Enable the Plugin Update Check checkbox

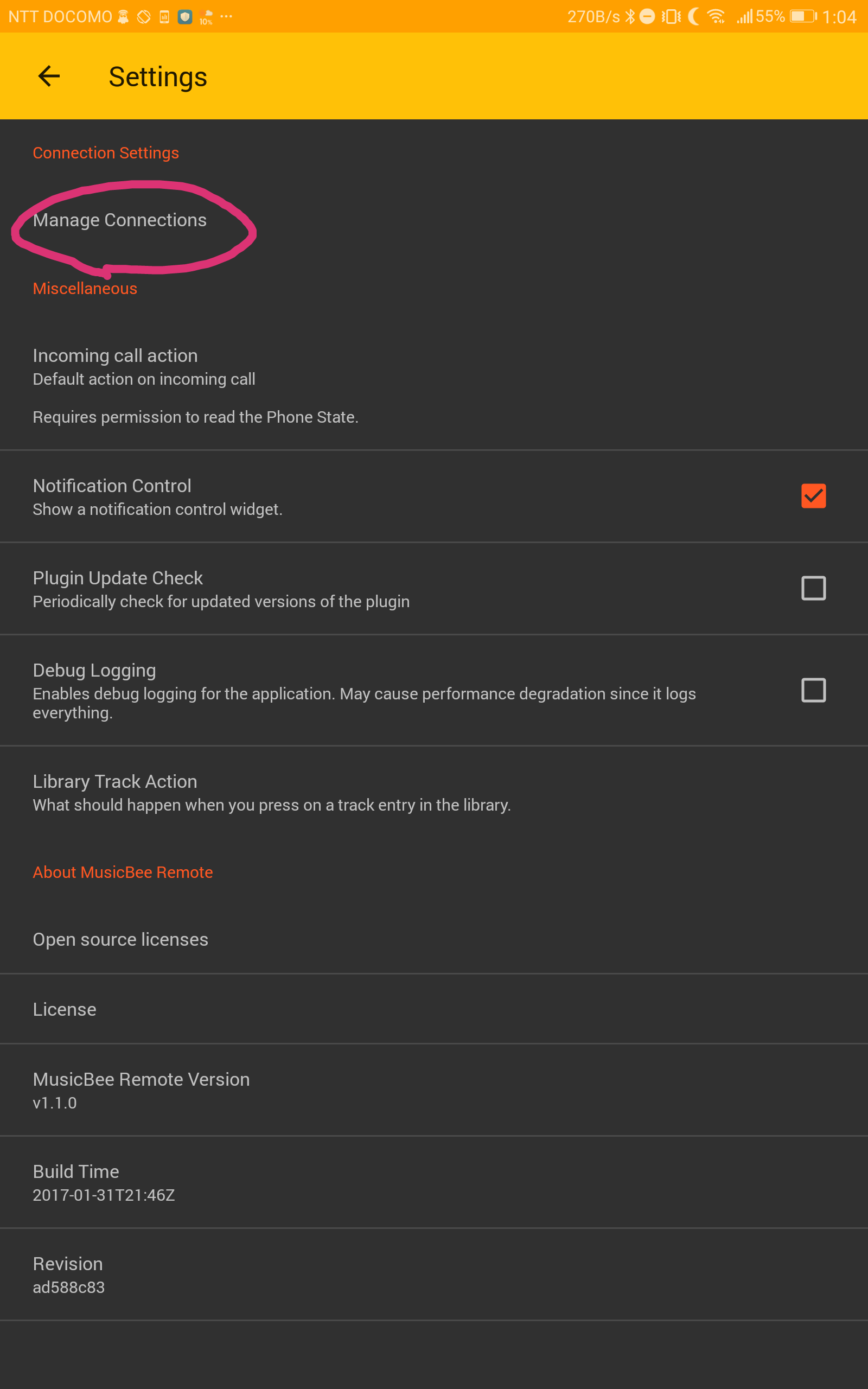813,588
